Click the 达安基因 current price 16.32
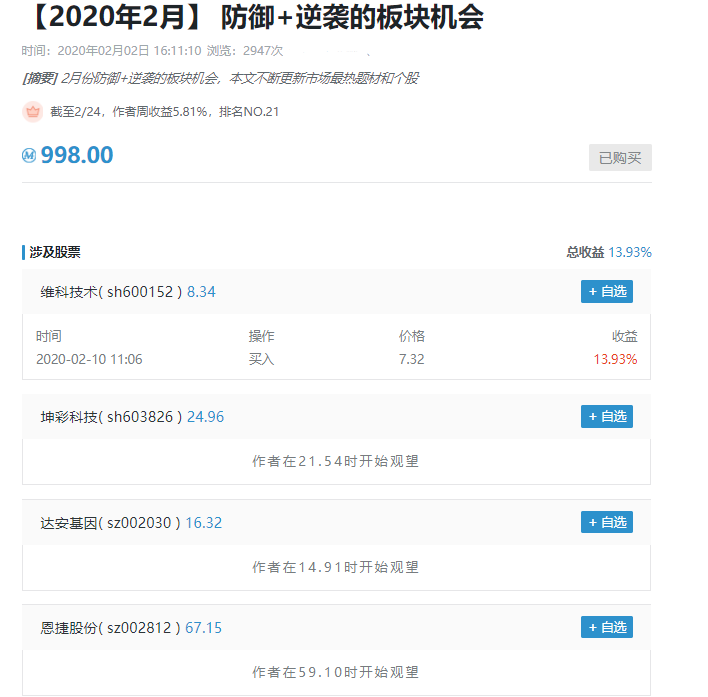 coord(204,523)
